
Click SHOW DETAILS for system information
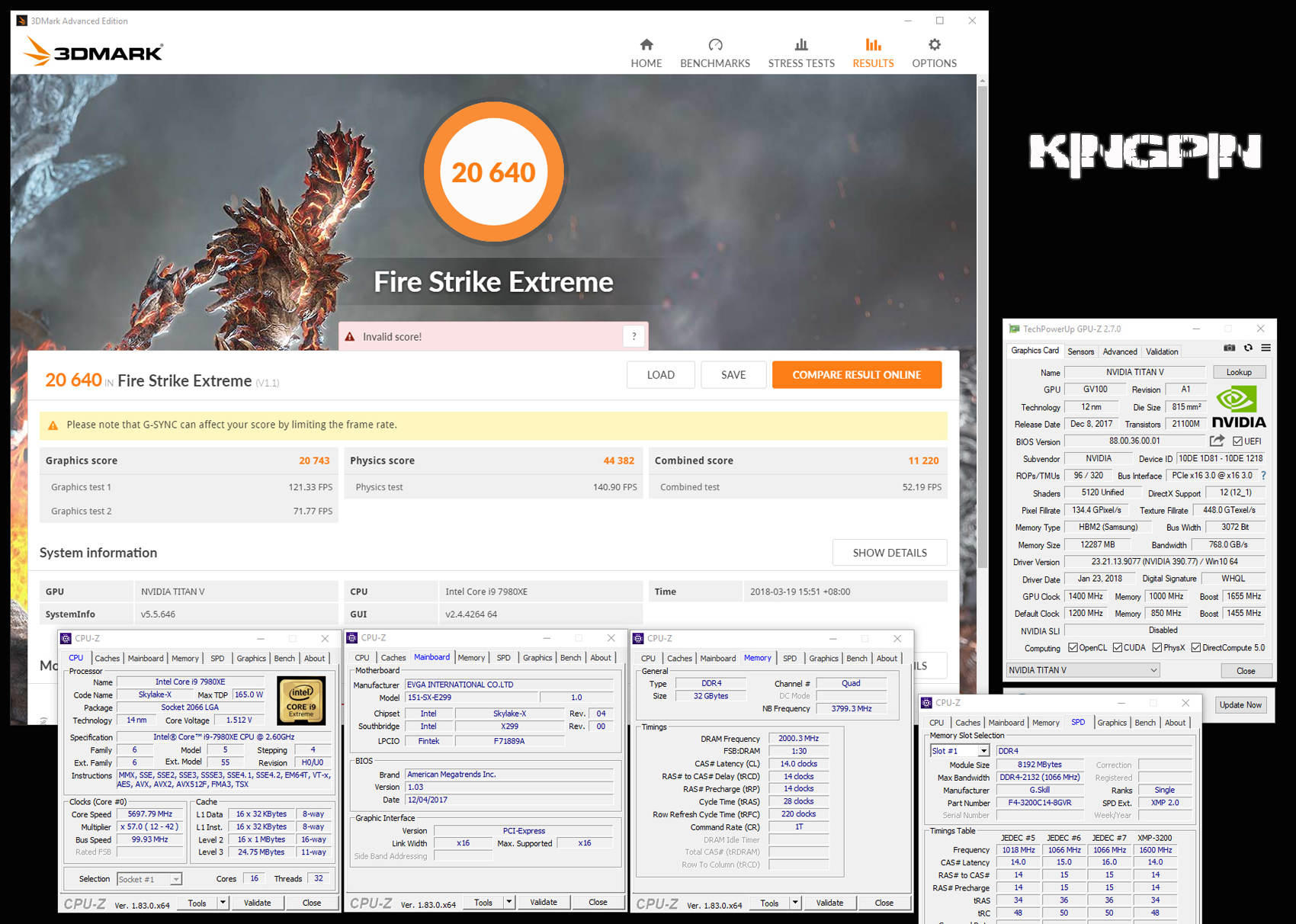(890, 553)
